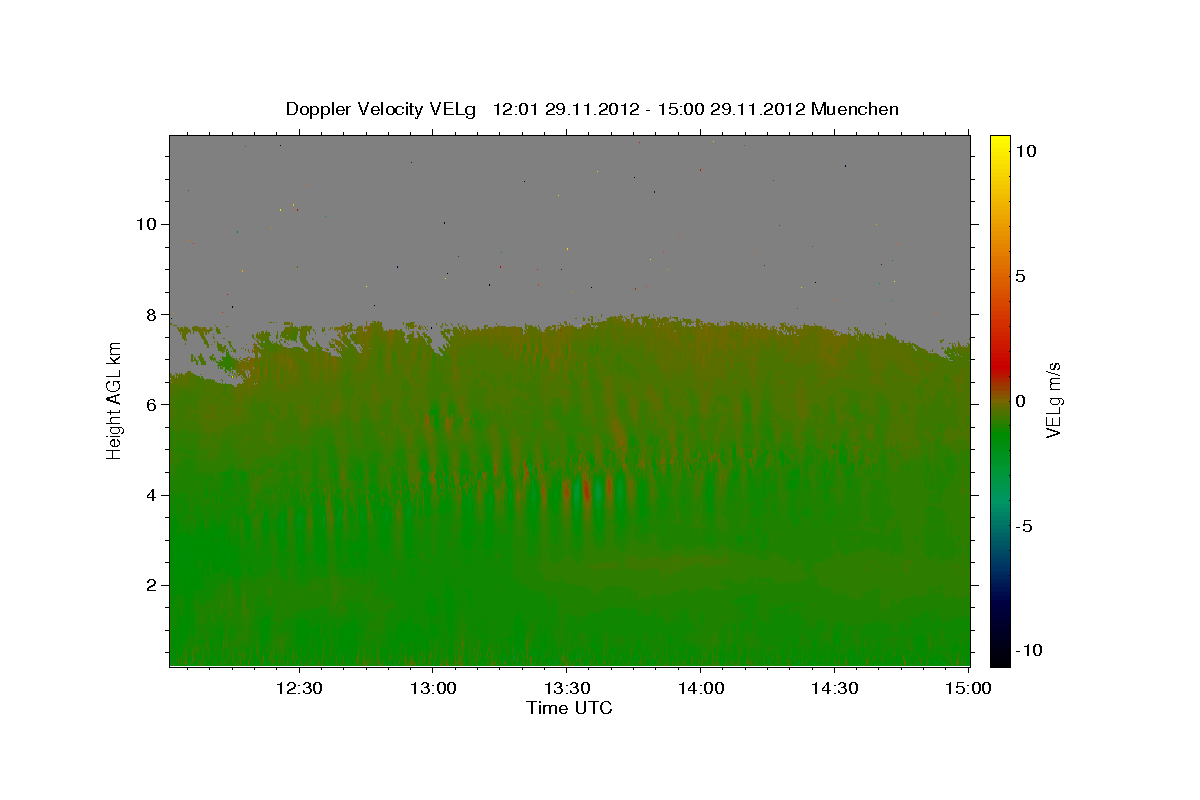Viewport: 1200px width, 800px height.
Task: Click the date range text '12:01 29.11.2012 - 15:00 29.11.2012'
Action: pyautogui.click(x=649, y=109)
